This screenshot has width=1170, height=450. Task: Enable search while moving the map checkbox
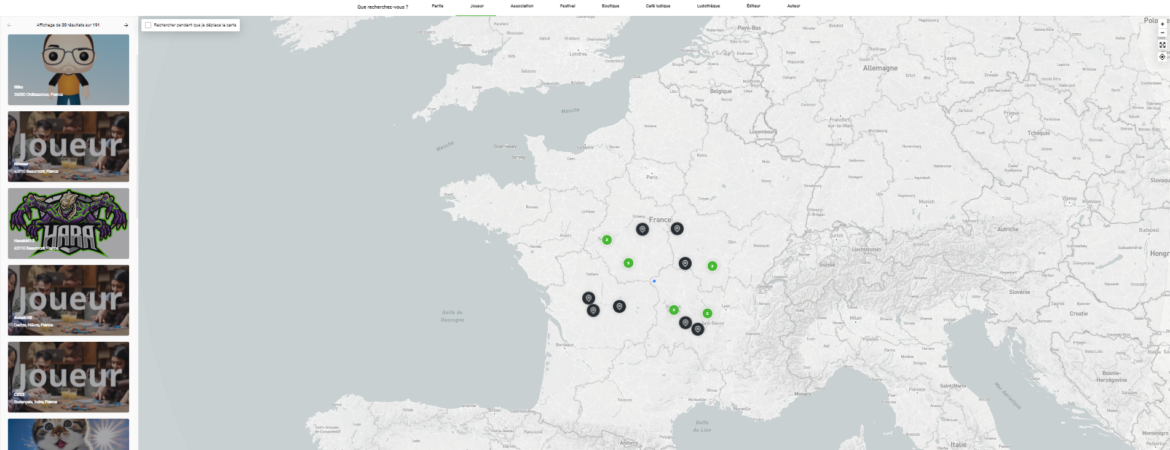148,25
